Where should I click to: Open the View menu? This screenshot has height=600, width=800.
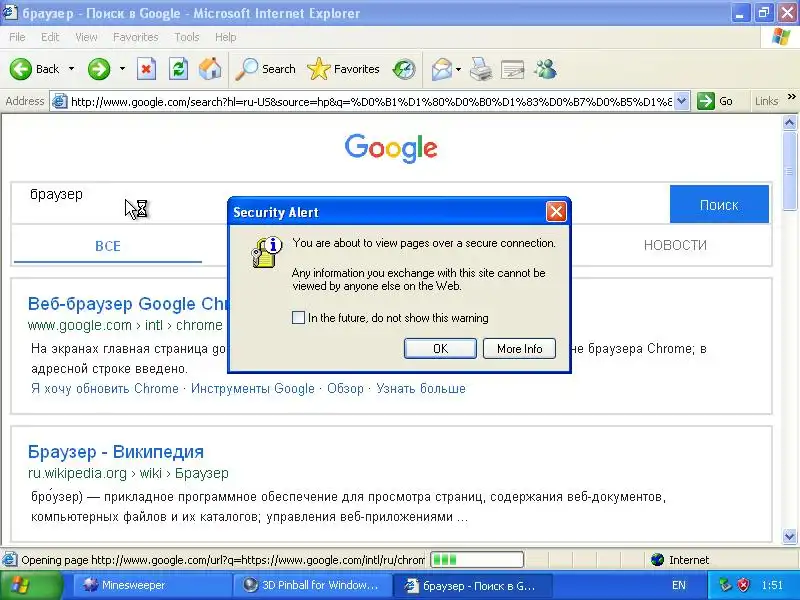pos(86,37)
